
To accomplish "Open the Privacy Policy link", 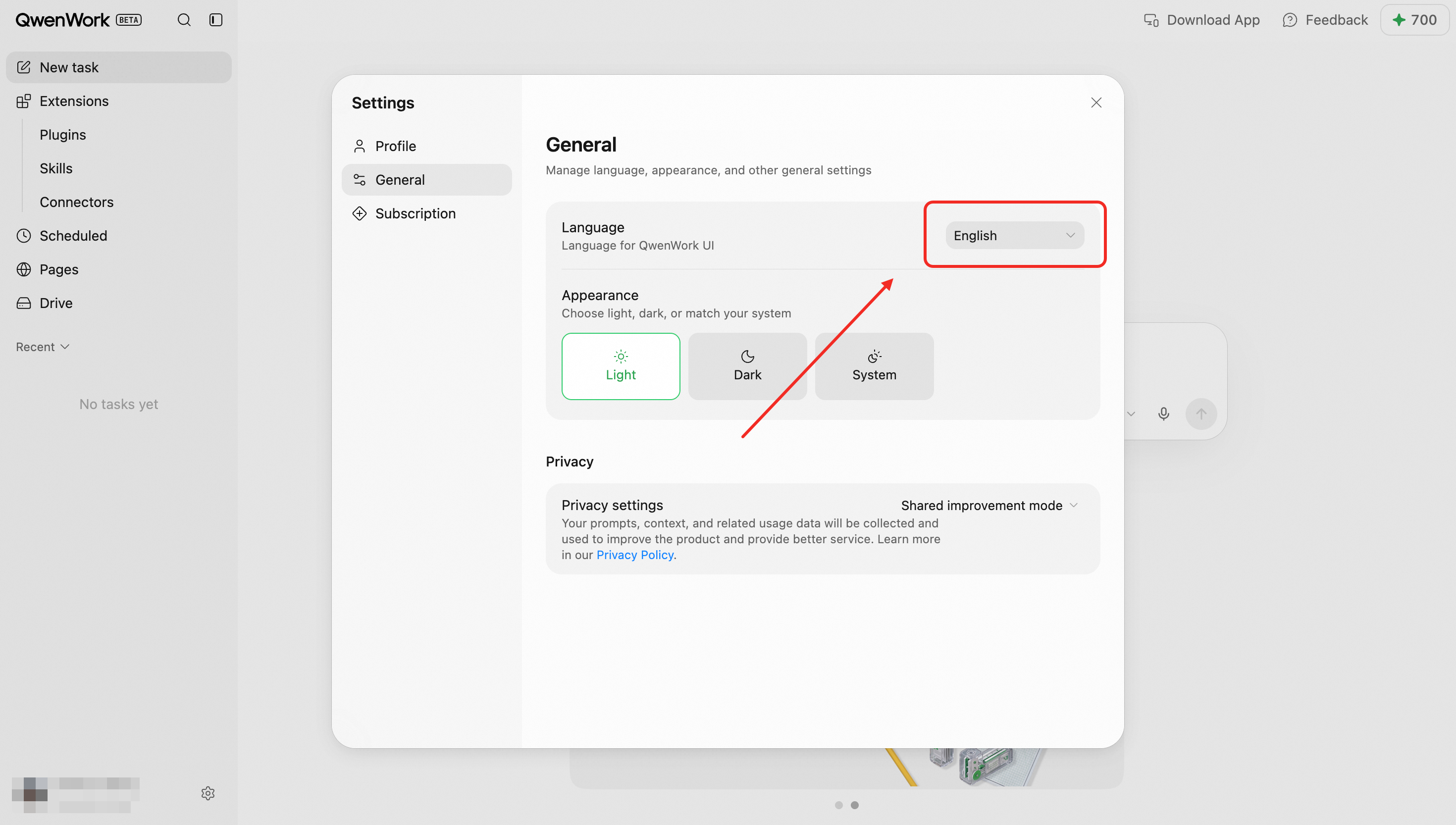I will pyautogui.click(x=635, y=555).
